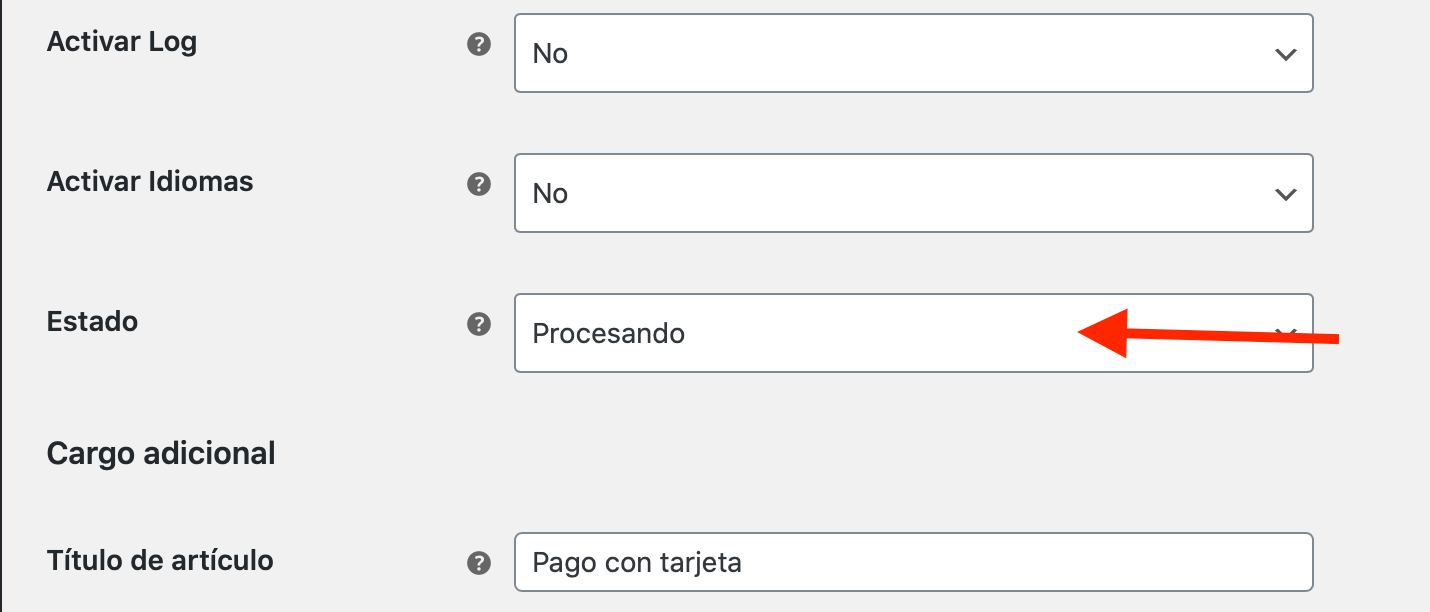Viewport: 1430px width, 612px height.
Task: Click the chevron arrow of Activar Idiomas select
Action: click(x=1286, y=194)
